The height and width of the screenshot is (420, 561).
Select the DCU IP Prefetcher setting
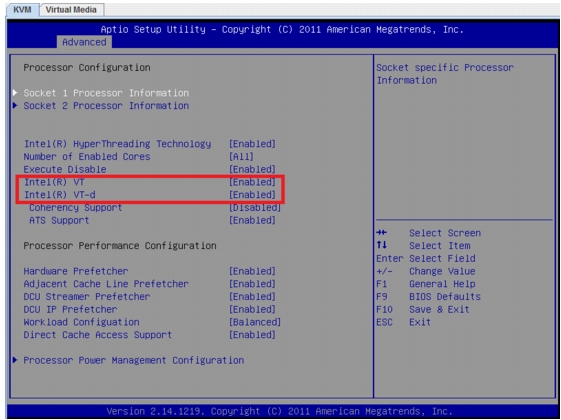pos(70,309)
